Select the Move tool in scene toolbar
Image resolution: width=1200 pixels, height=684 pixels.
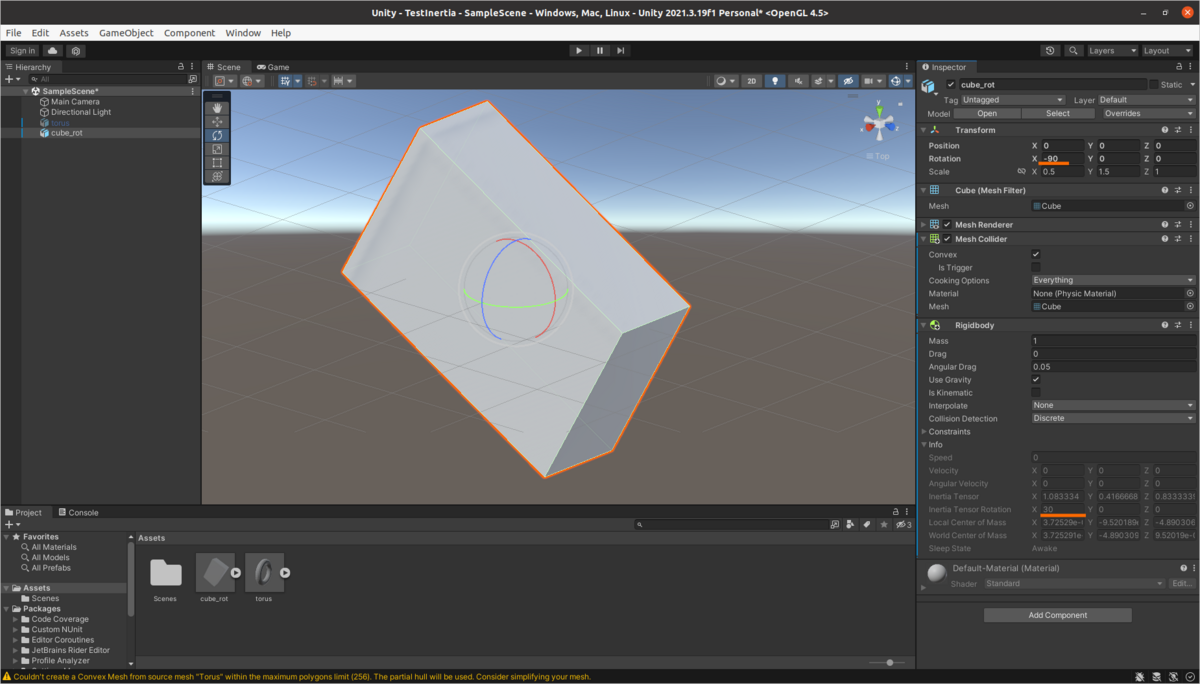218,122
